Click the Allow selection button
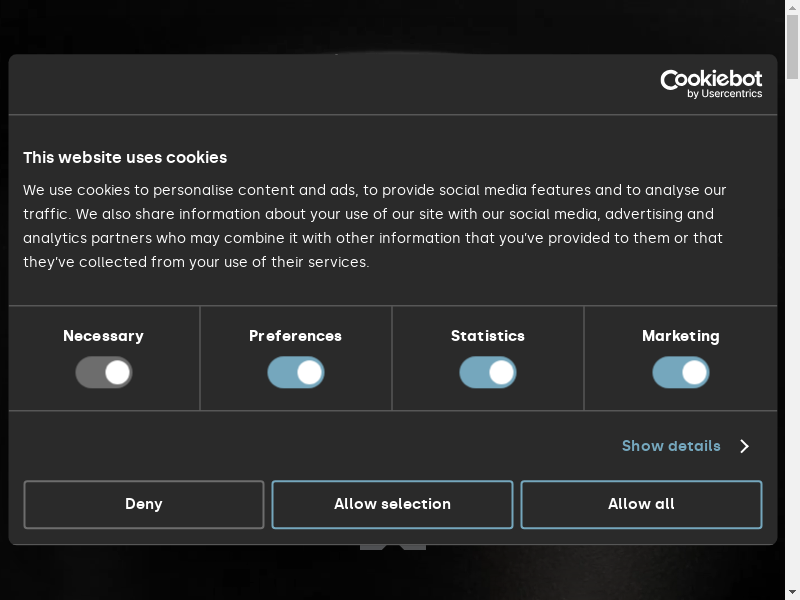The image size is (800, 600). pos(392,504)
